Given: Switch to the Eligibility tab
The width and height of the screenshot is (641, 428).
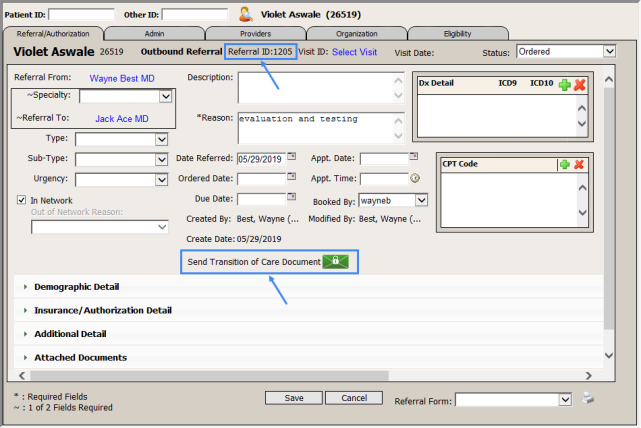Looking at the screenshot, I should 459,33.
